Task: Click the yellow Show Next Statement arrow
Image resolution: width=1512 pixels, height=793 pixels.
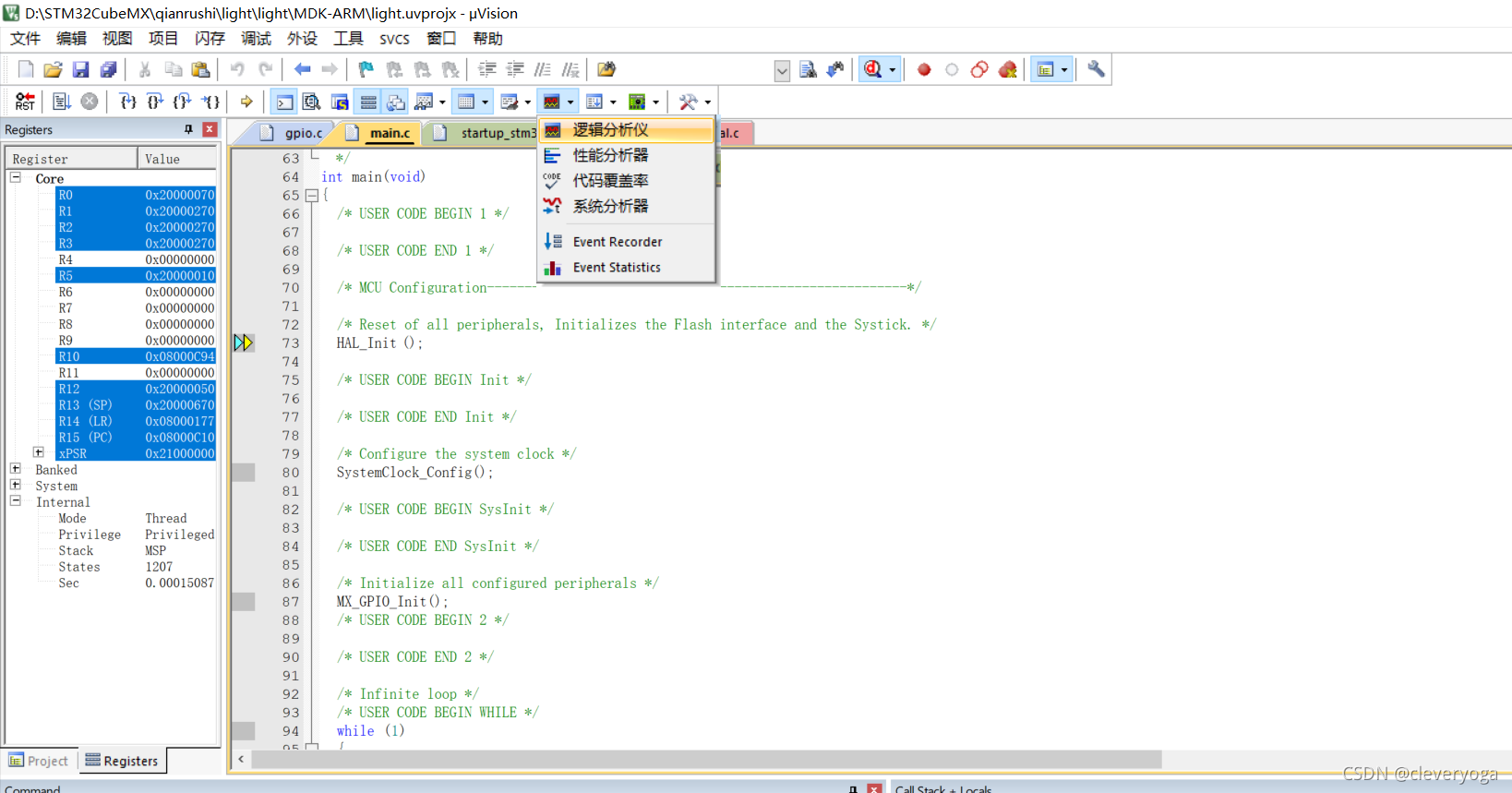Action: (x=246, y=102)
